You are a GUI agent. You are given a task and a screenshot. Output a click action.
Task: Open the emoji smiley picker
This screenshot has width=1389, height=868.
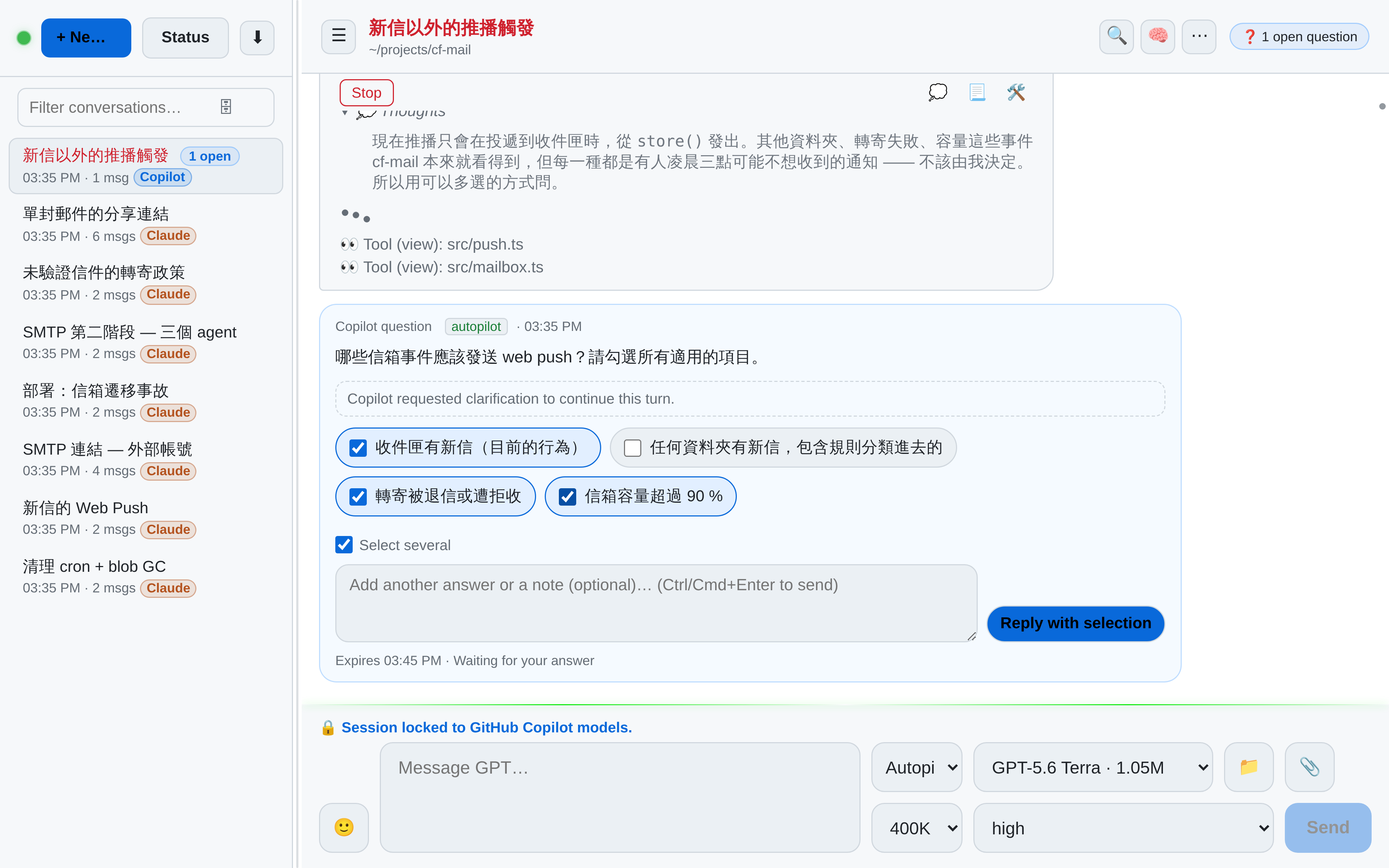pos(344,827)
